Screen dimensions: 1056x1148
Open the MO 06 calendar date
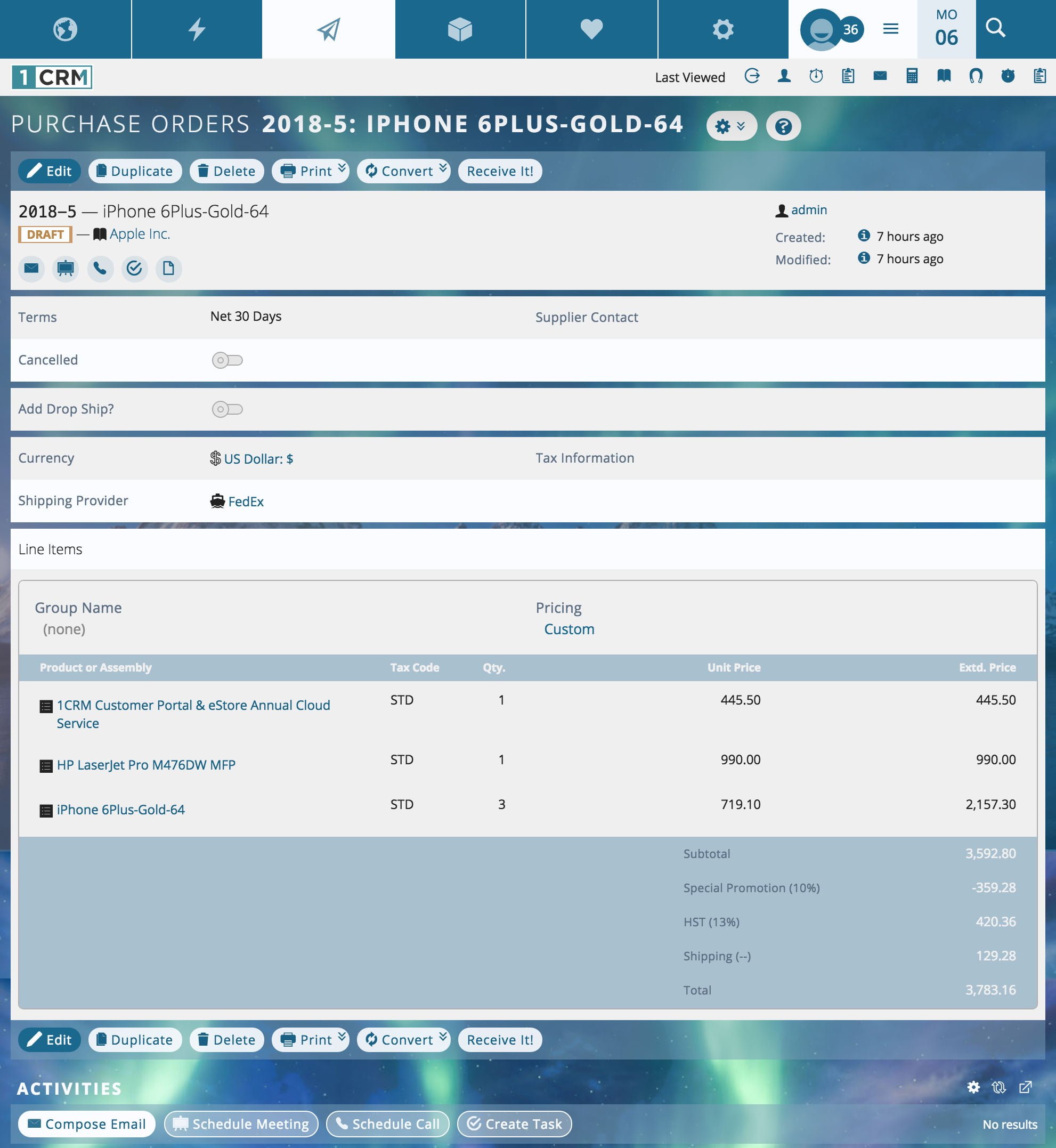[x=946, y=29]
